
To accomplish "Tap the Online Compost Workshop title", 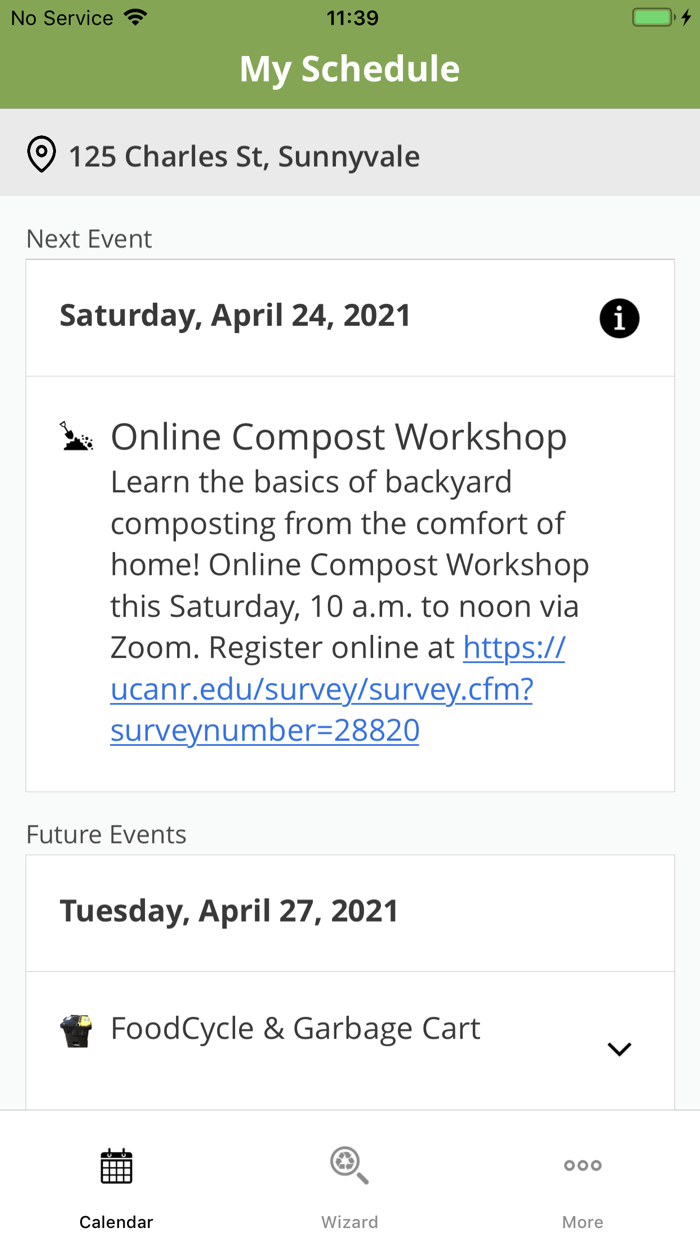I will (x=339, y=437).
